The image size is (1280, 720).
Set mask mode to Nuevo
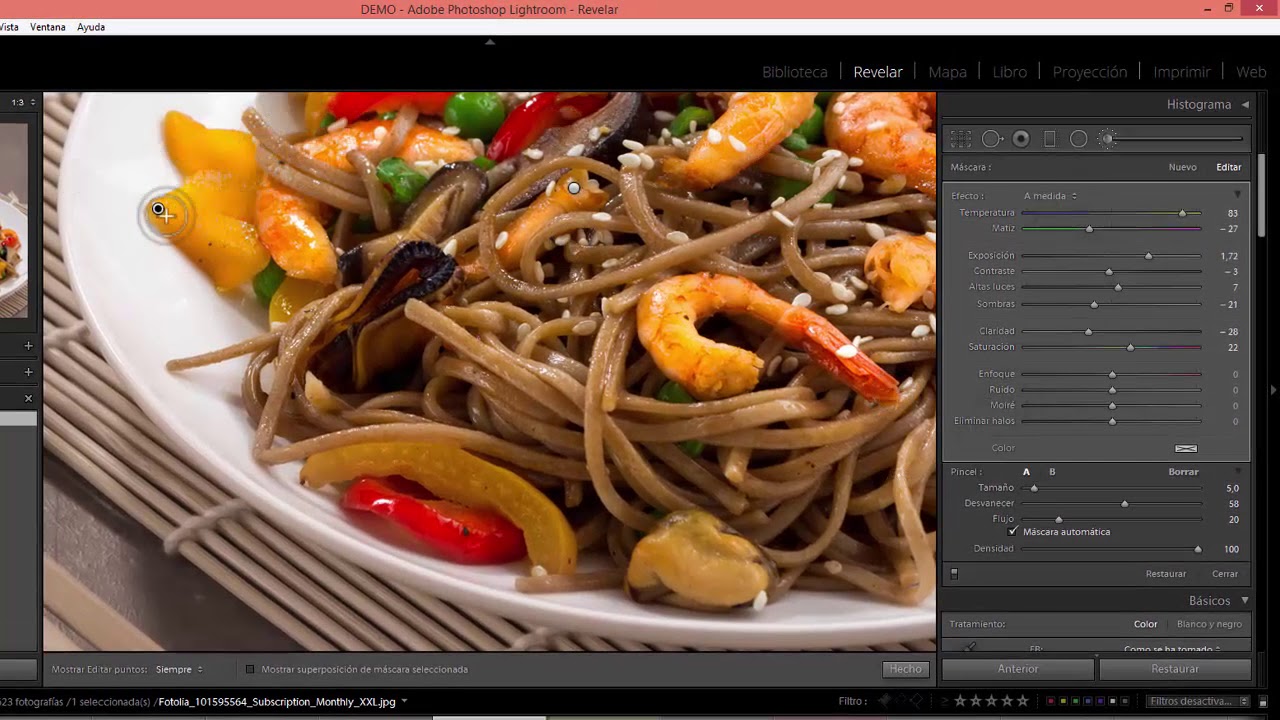(x=1182, y=167)
